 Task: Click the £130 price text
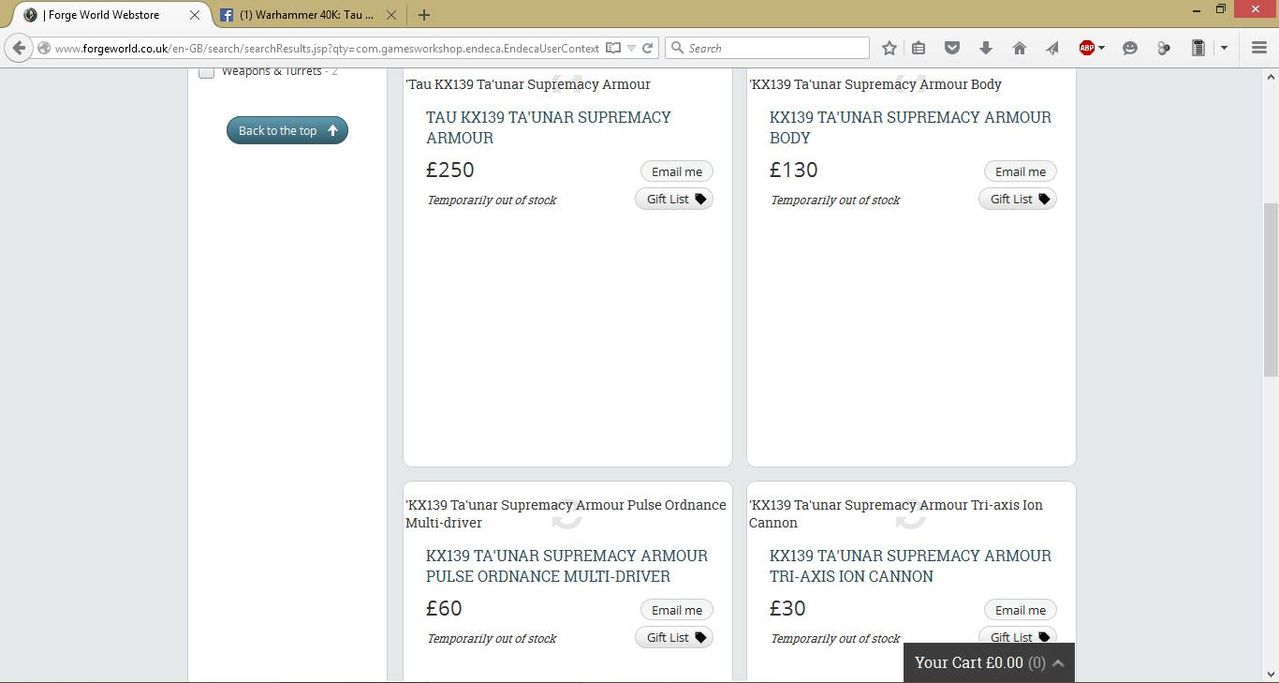pos(794,170)
